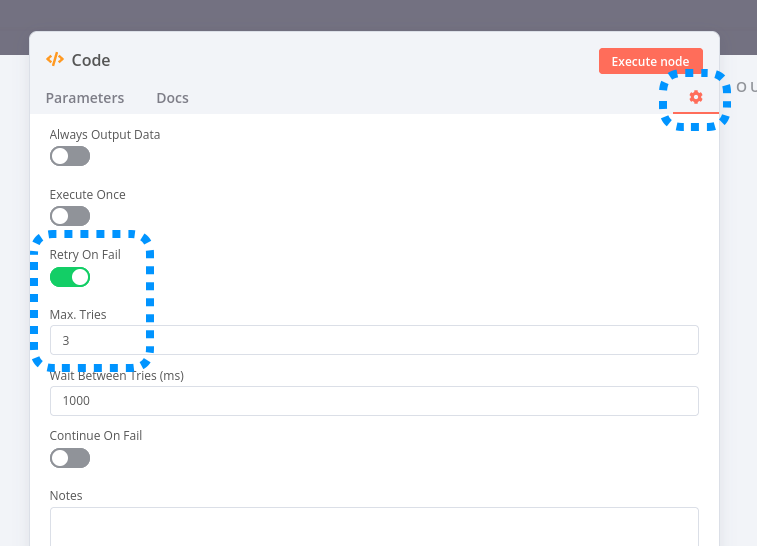Turn on the Execute Once switch
Viewport: 757px width, 546px height.
[x=70, y=216]
